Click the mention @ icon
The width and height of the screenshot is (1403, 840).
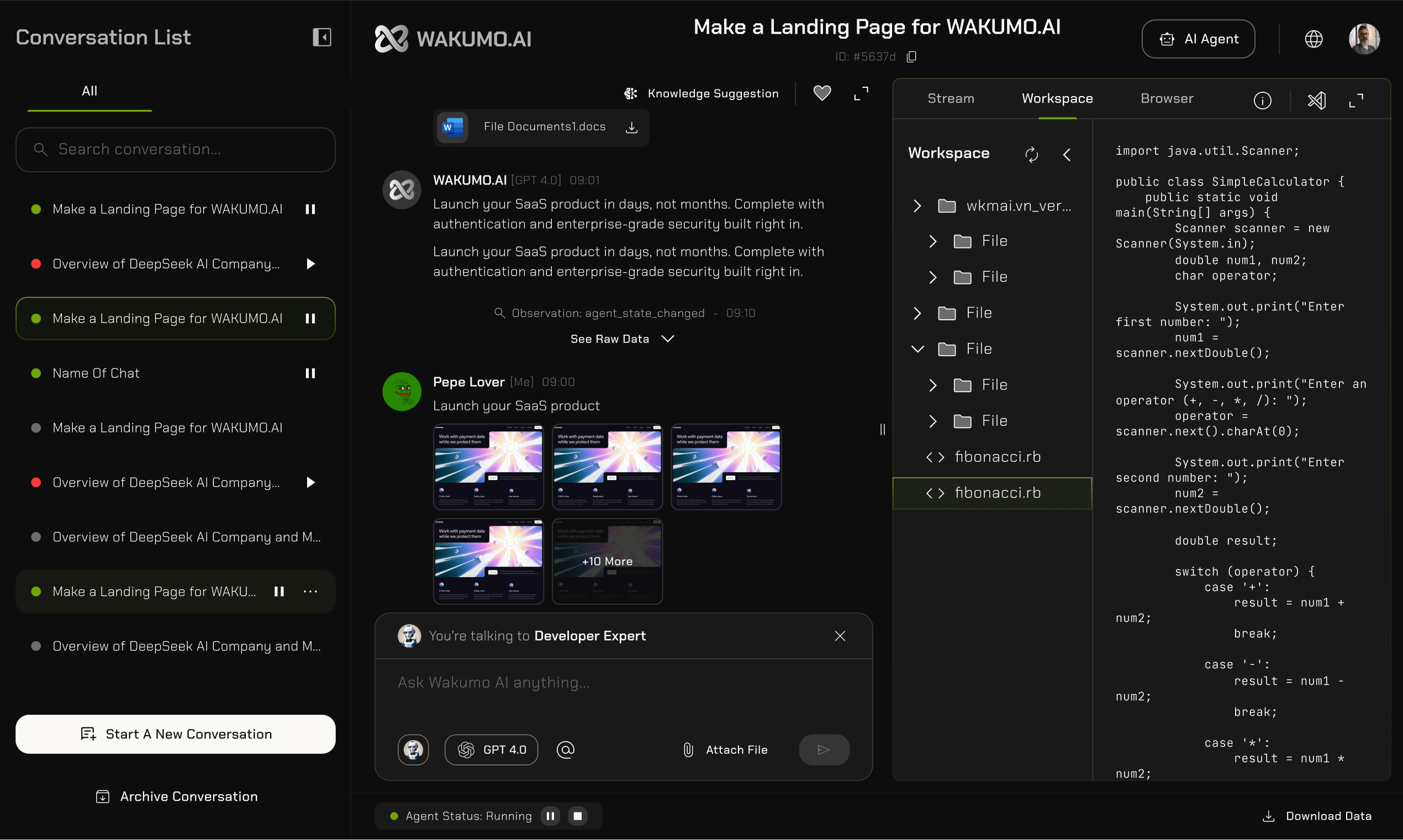tap(565, 749)
